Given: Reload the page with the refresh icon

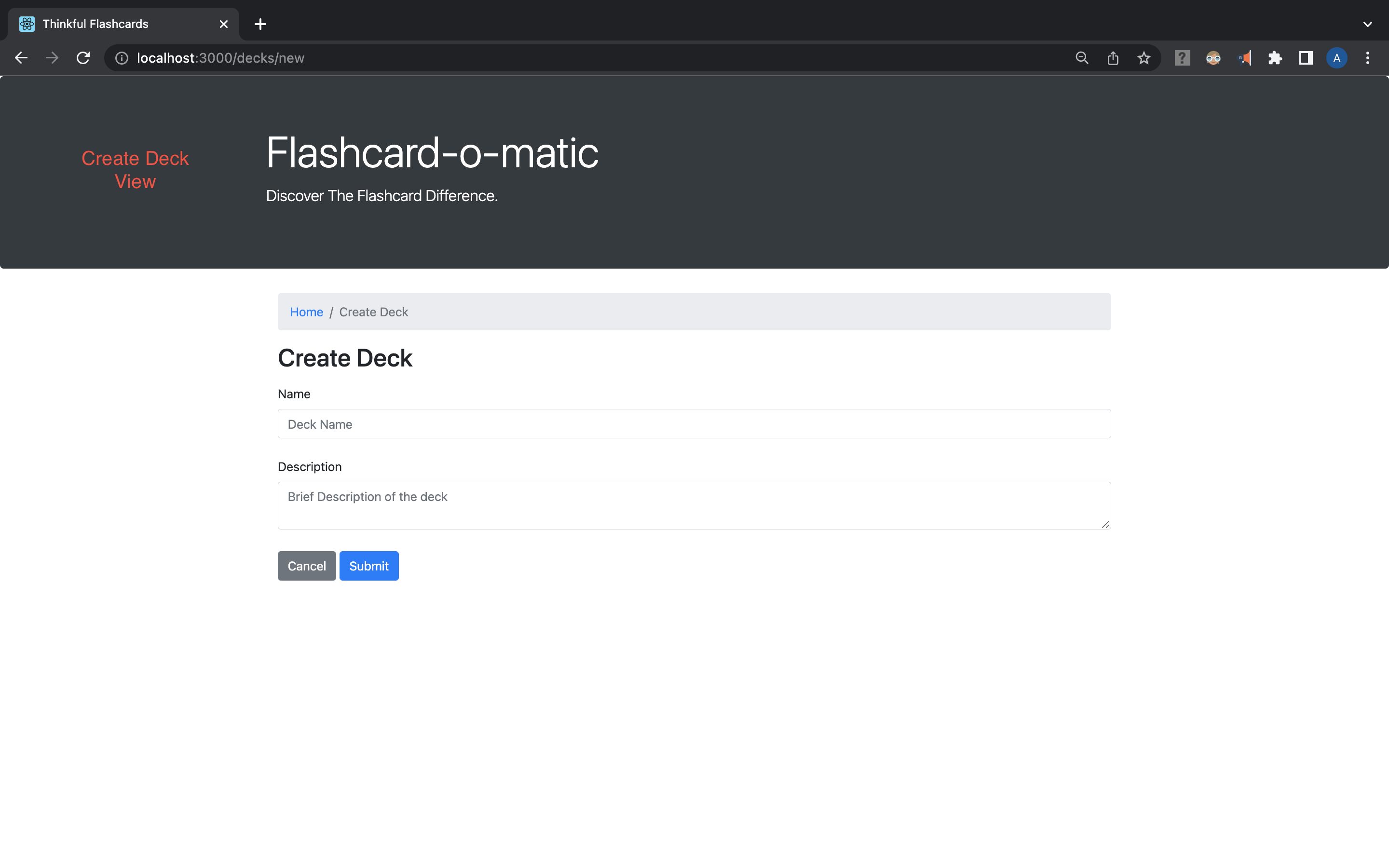Looking at the screenshot, I should pos(83,58).
